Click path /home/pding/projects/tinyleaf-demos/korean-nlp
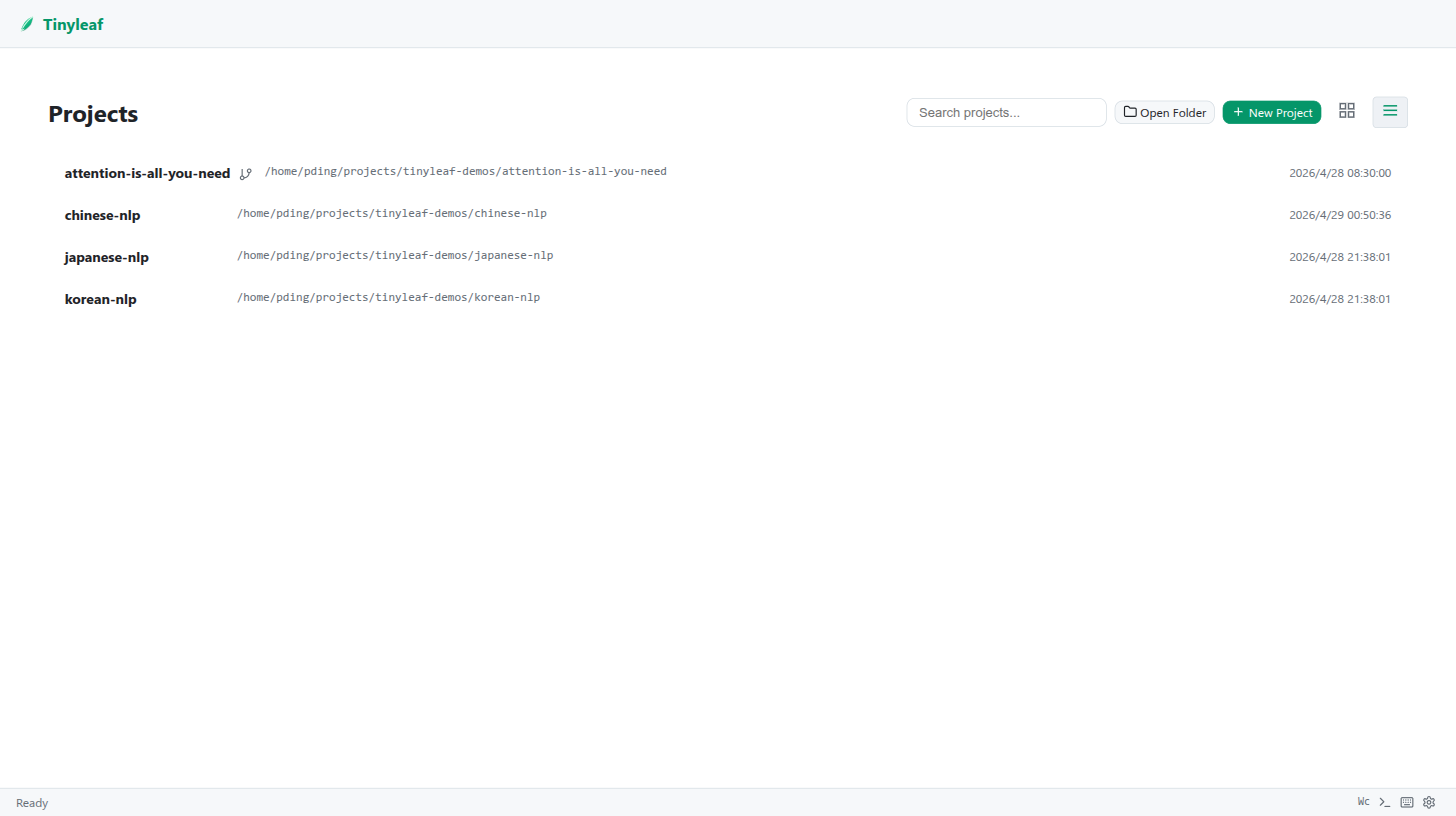 pyautogui.click(x=388, y=298)
